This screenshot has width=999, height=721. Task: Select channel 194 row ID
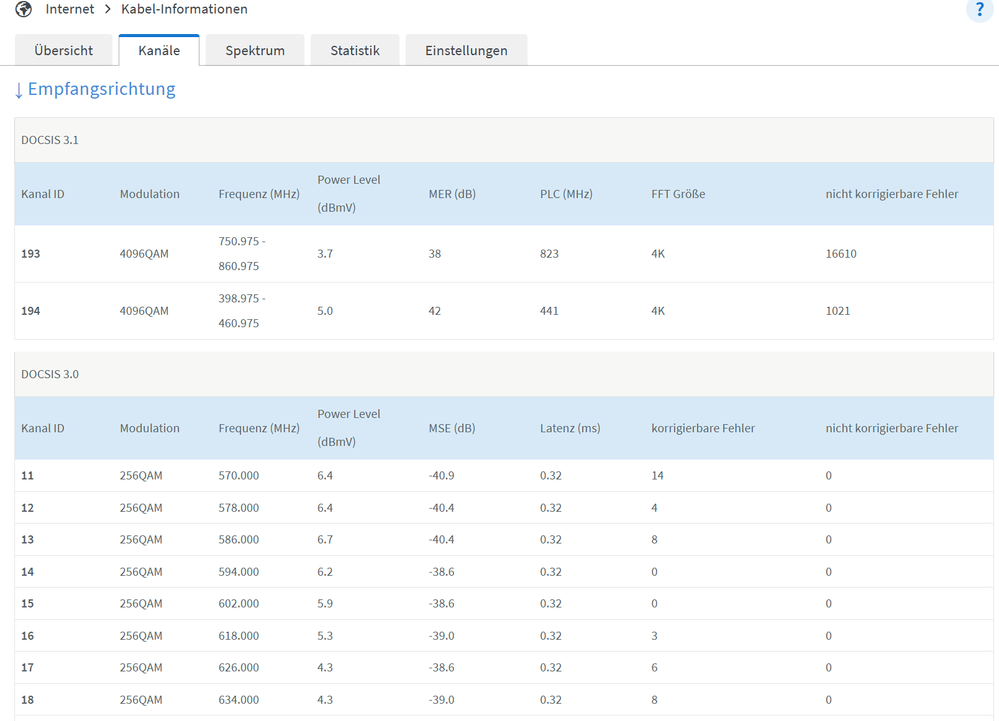tap(31, 311)
